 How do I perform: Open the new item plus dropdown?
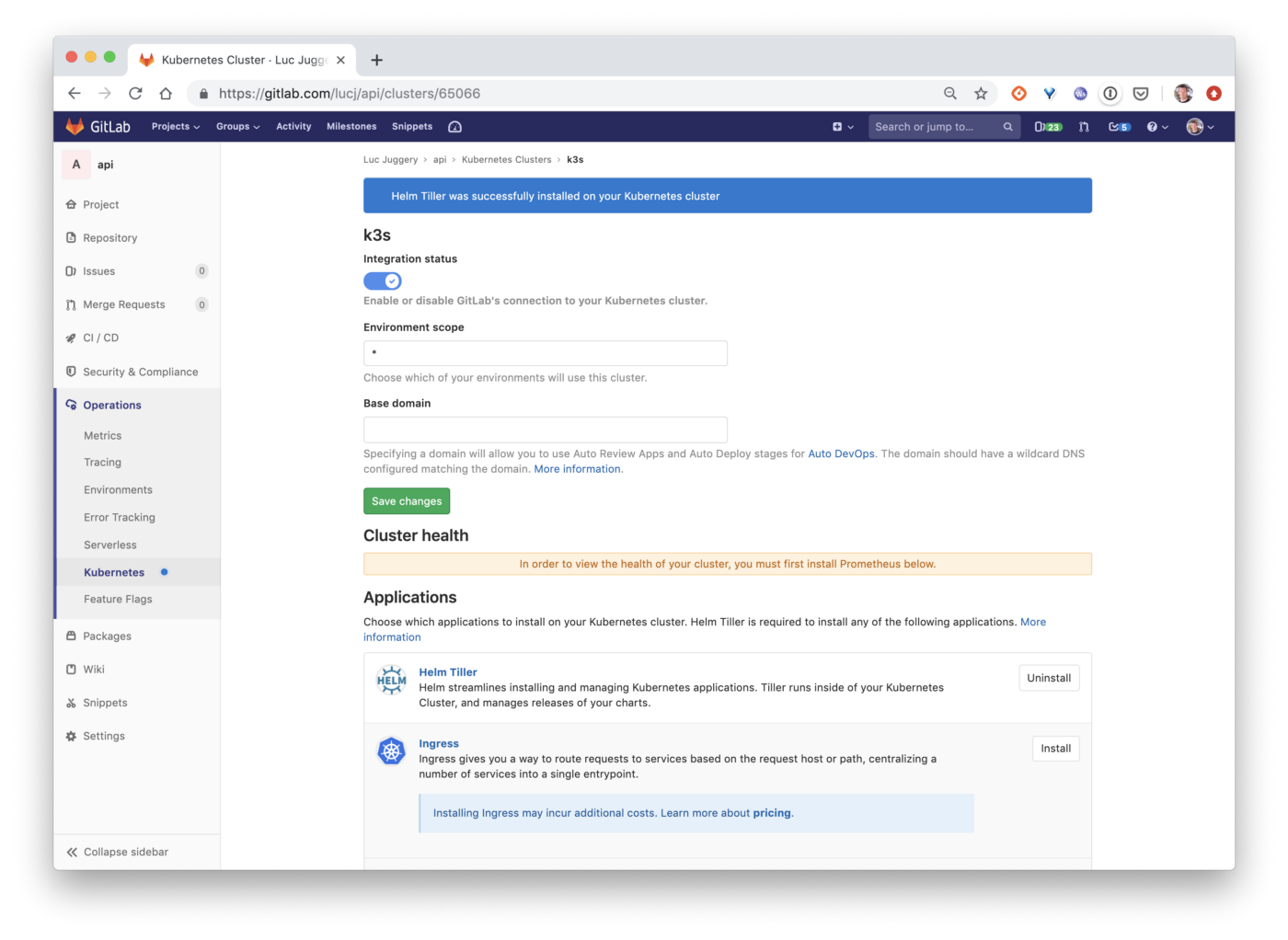tap(843, 127)
